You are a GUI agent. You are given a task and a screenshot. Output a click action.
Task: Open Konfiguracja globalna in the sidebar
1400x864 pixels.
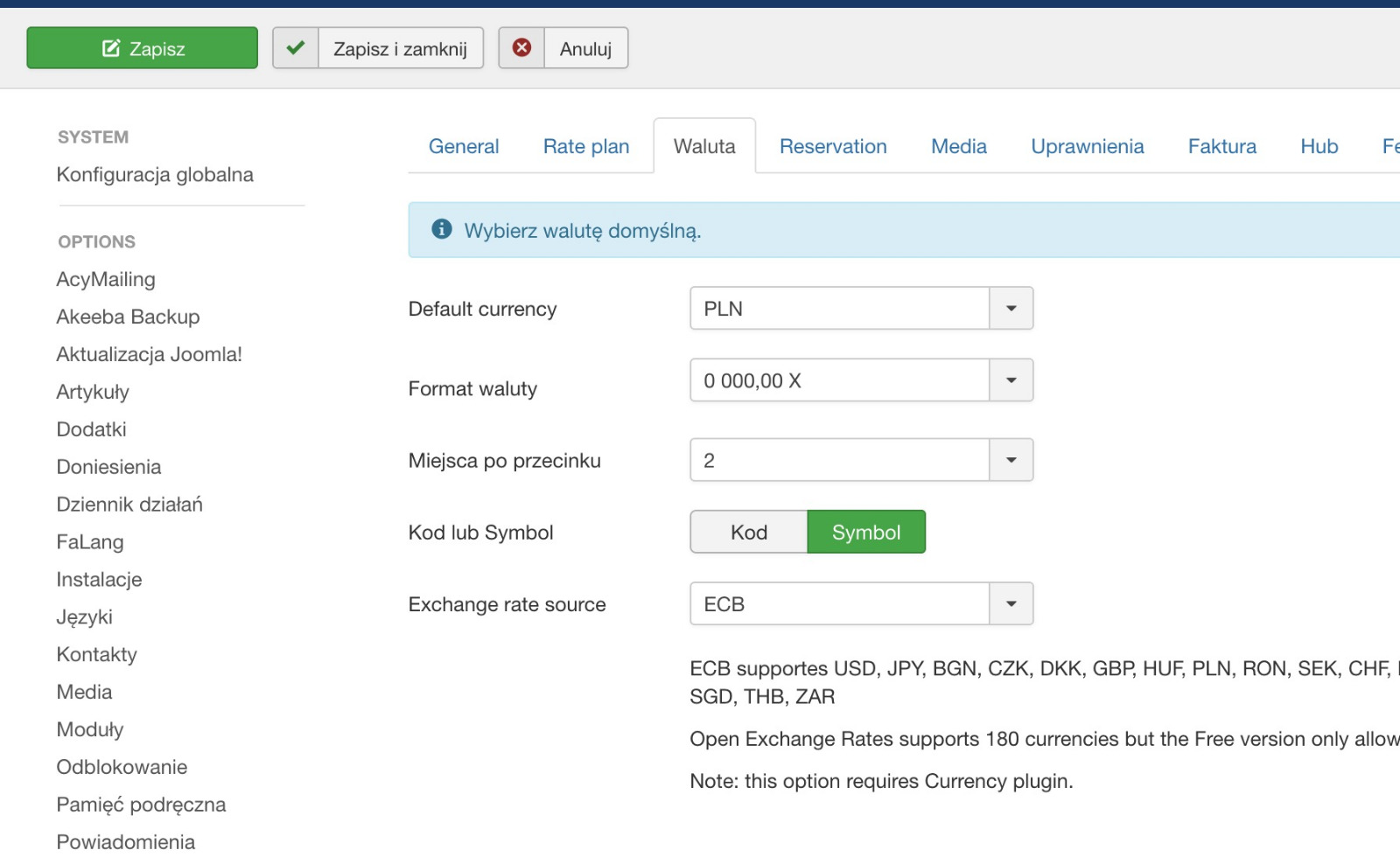click(155, 175)
